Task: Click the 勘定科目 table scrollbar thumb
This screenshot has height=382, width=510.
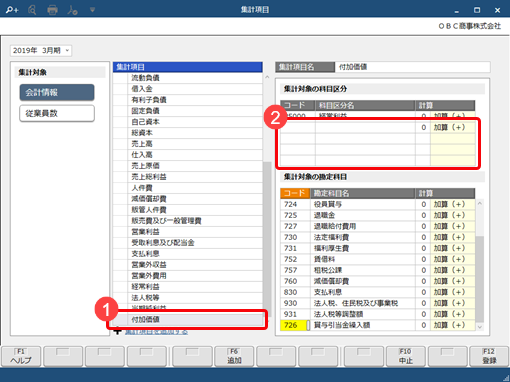Action: point(480,279)
